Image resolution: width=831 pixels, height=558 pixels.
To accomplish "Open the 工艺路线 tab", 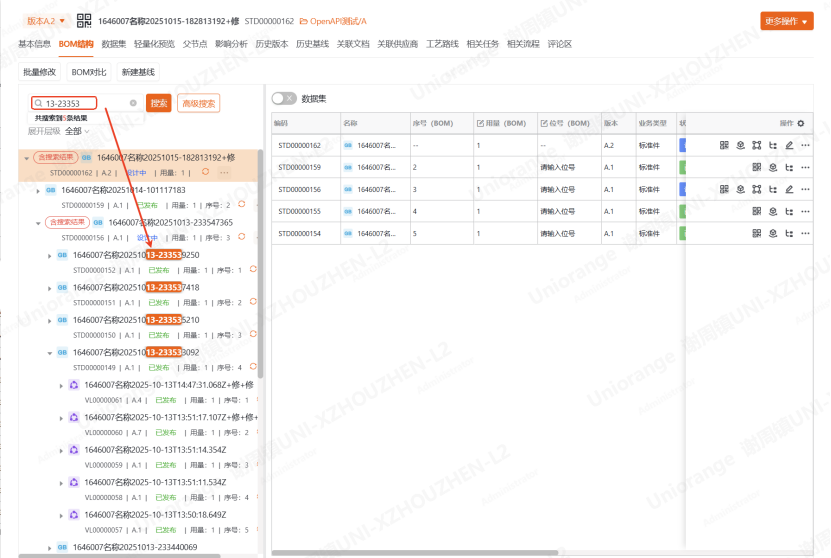I will point(442,44).
